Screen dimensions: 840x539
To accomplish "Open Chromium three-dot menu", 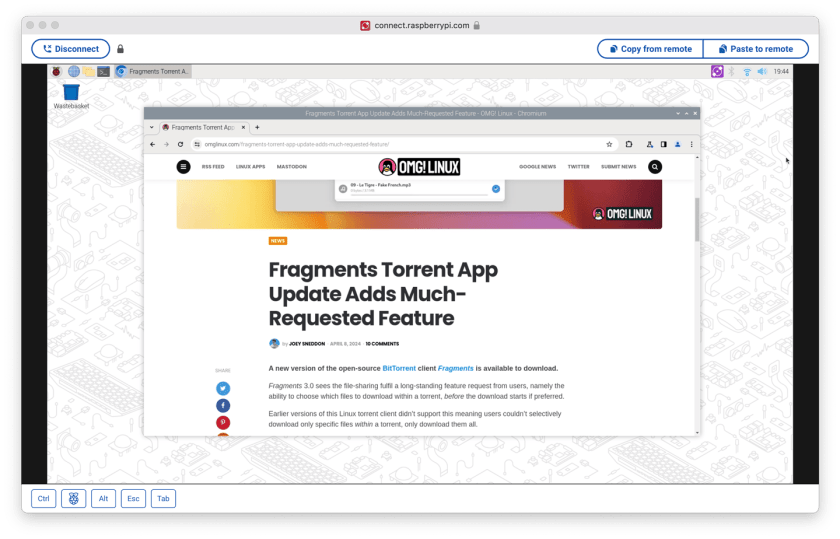I will point(692,144).
